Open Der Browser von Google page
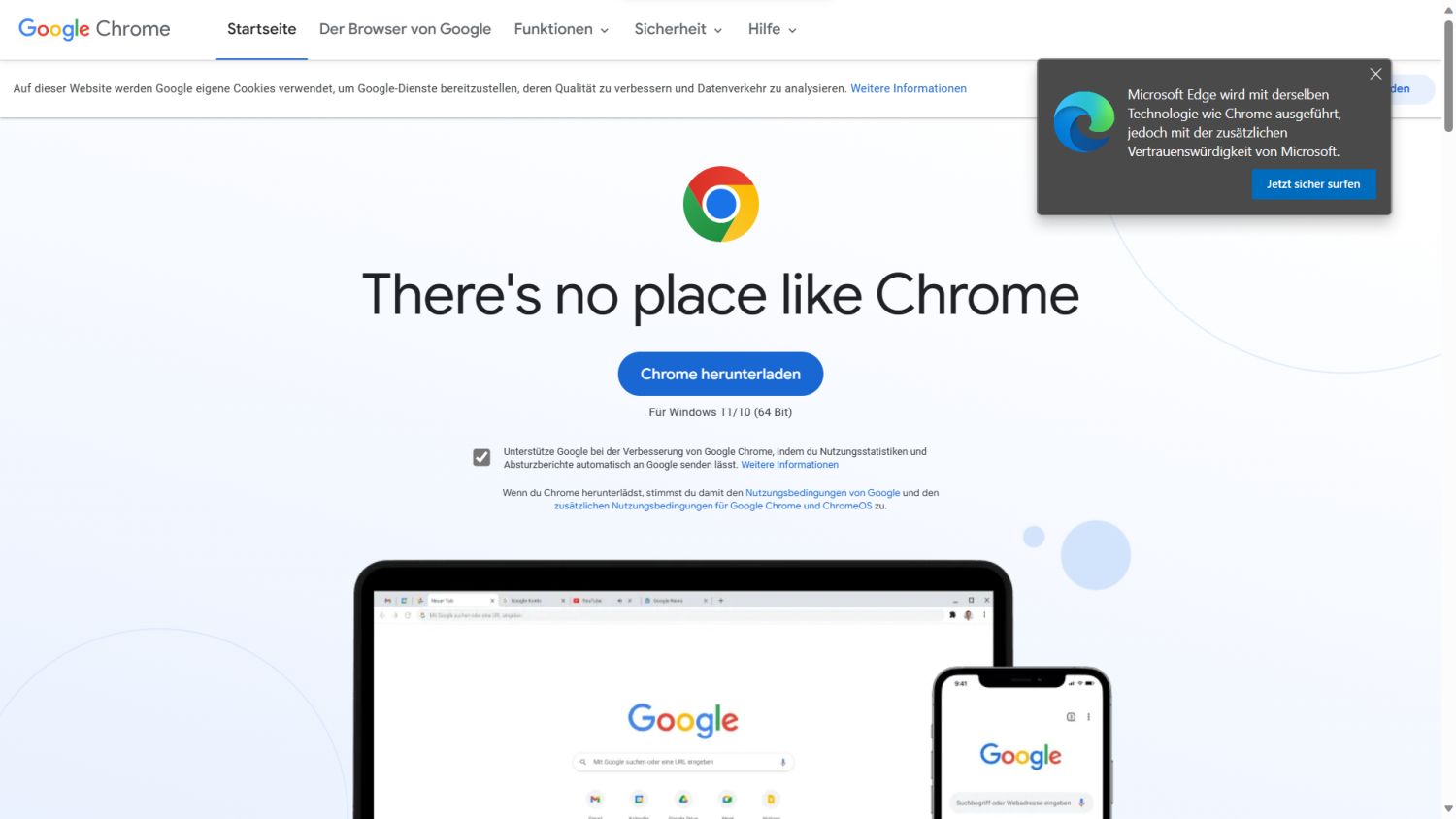Viewport: 1456px width, 819px height. (x=405, y=29)
